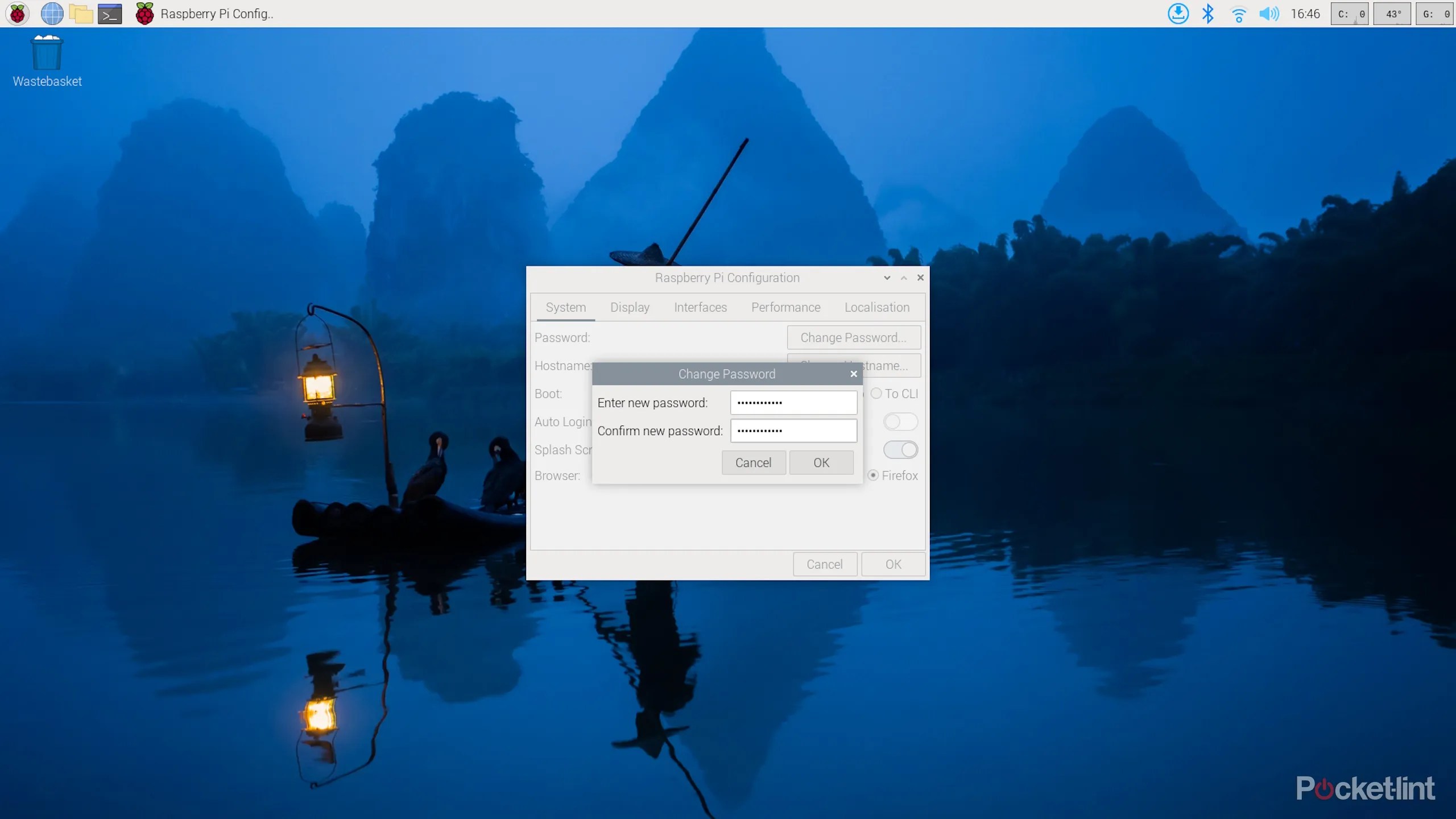Switch to the Interfaces tab
This screenshot has height=819, width=1456.
(700, 307)
